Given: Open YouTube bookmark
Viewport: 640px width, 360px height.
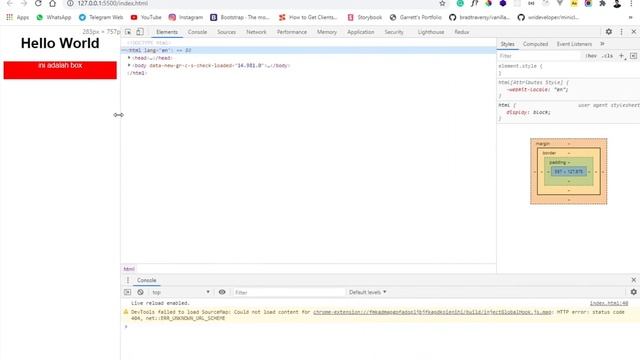Looking at the screenshot, I should pyautogui.click(x=146, y=17).
